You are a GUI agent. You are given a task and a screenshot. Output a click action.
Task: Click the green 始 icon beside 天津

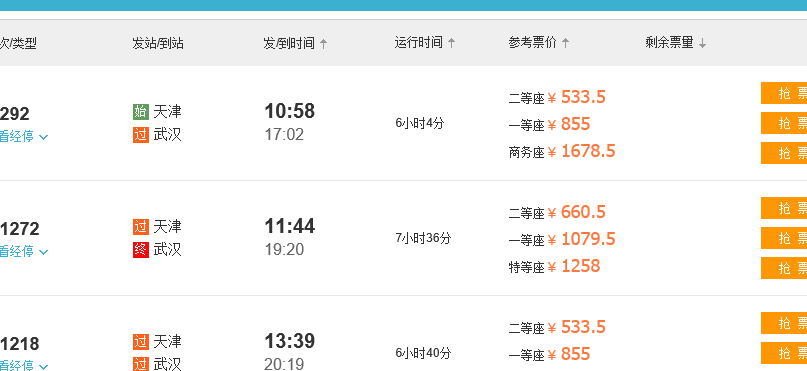coord(141,112)
